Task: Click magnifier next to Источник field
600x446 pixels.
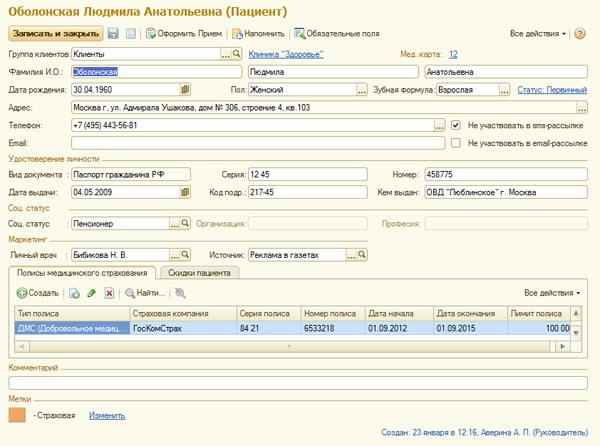Action: 362,255
